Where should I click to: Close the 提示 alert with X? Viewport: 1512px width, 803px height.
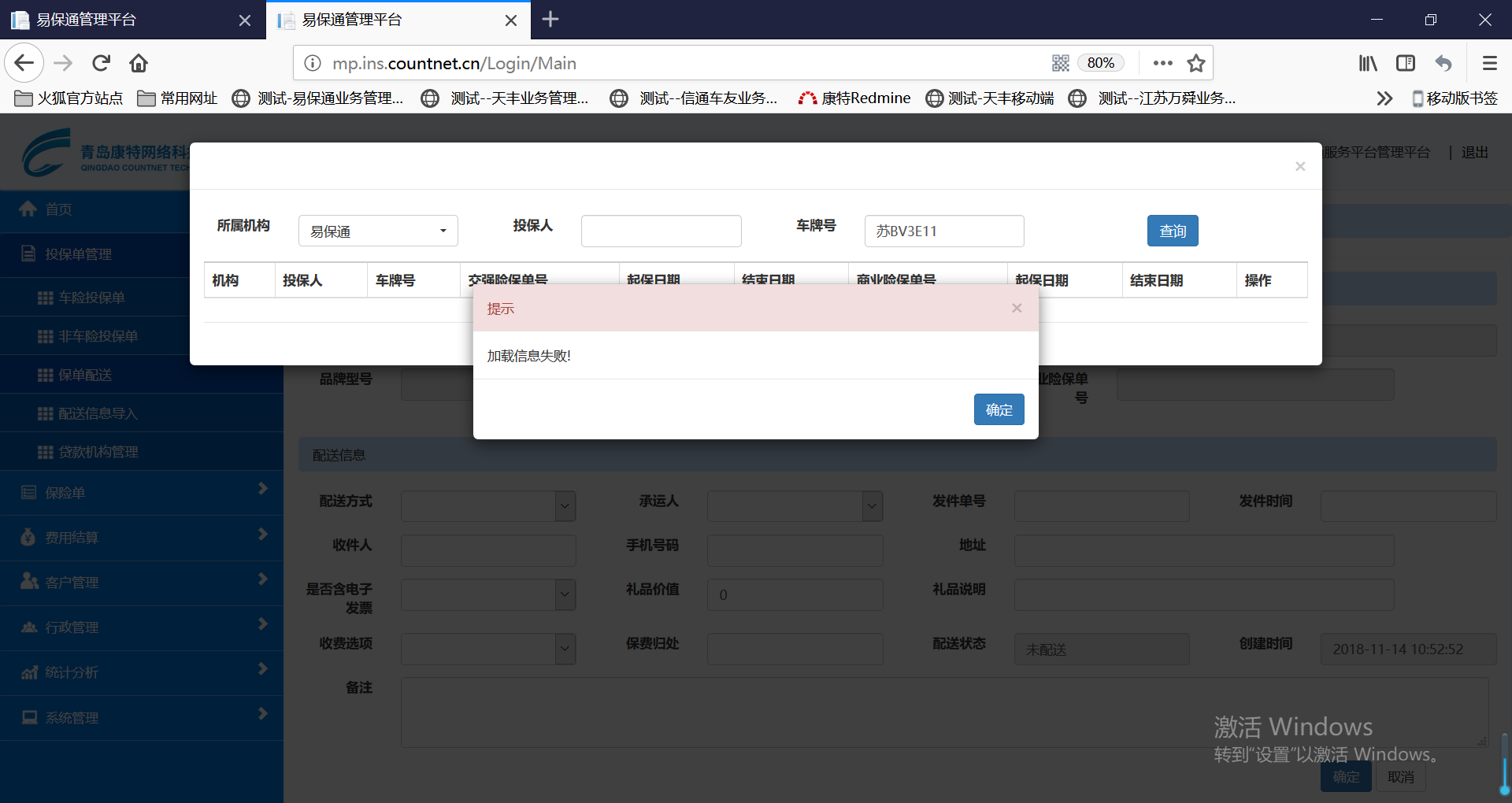click(x=1017, y=309)
